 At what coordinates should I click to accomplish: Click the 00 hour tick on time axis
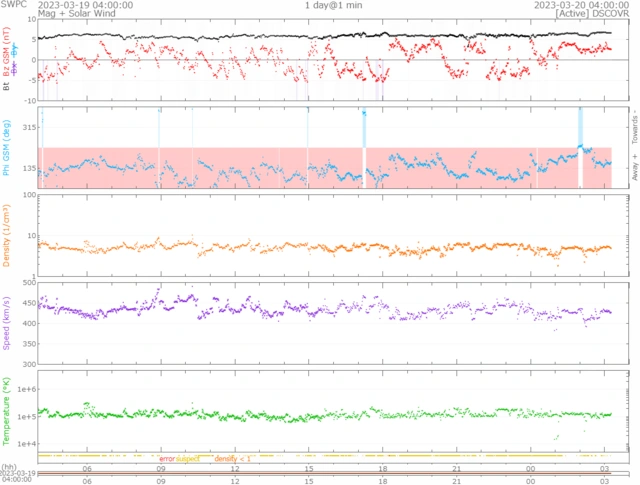pos(530,468)
